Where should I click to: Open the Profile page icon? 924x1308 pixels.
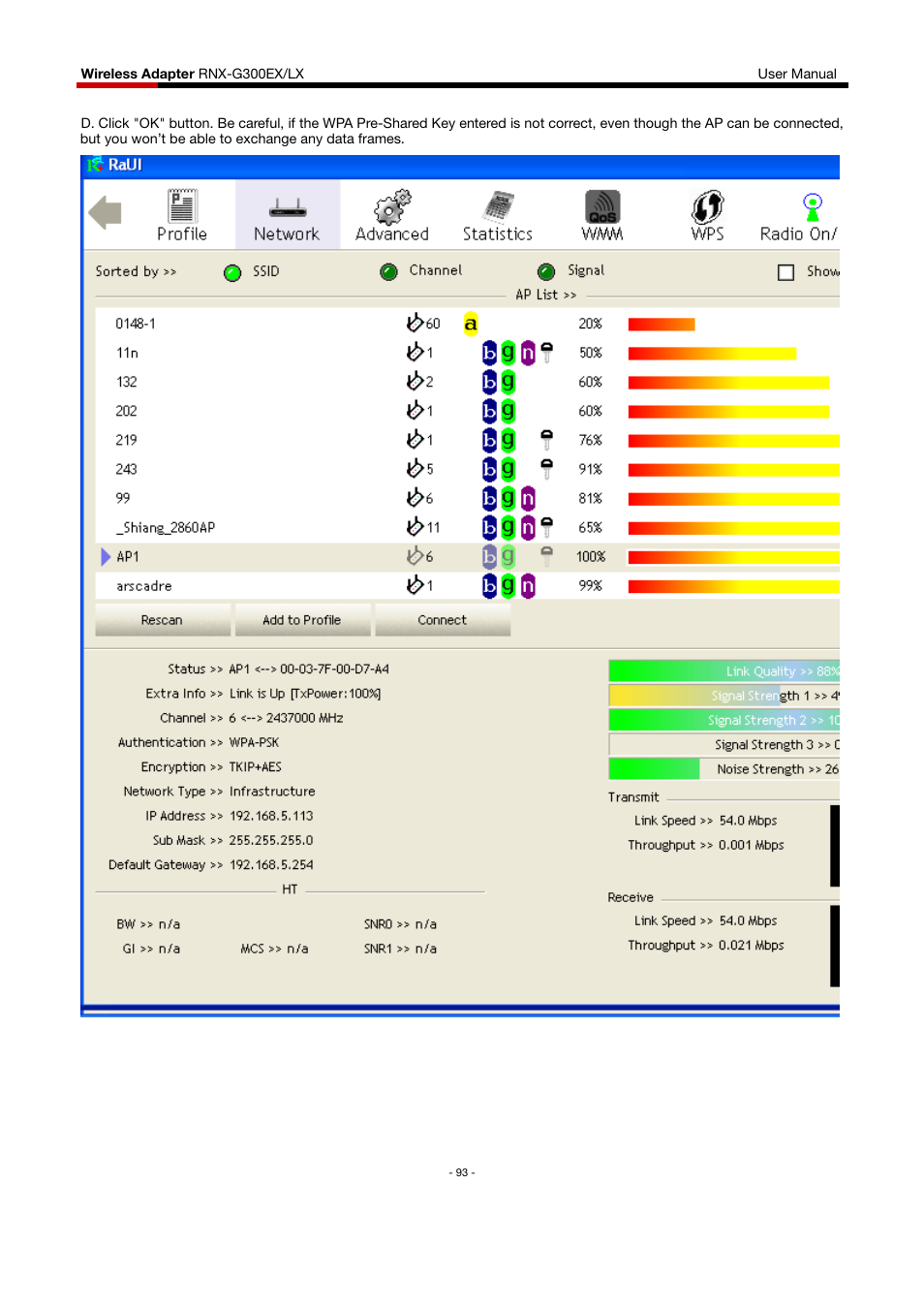(182, 206)
